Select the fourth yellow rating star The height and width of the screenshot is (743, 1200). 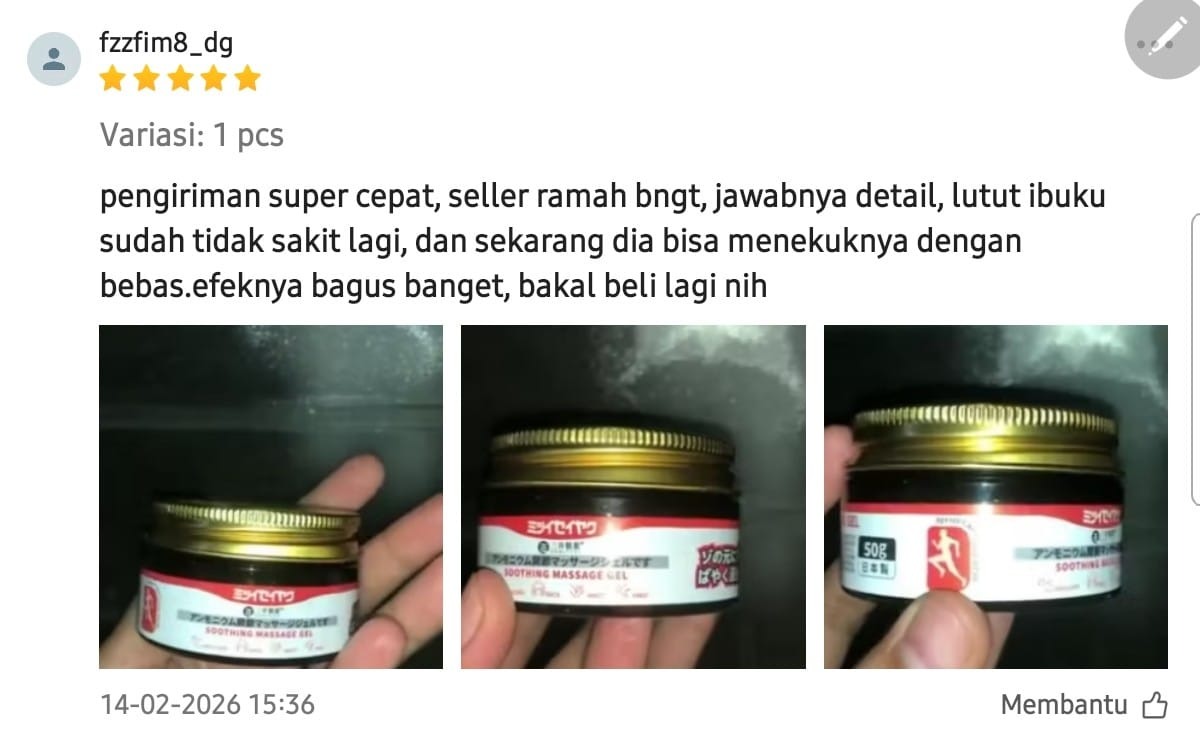(214, 79)
